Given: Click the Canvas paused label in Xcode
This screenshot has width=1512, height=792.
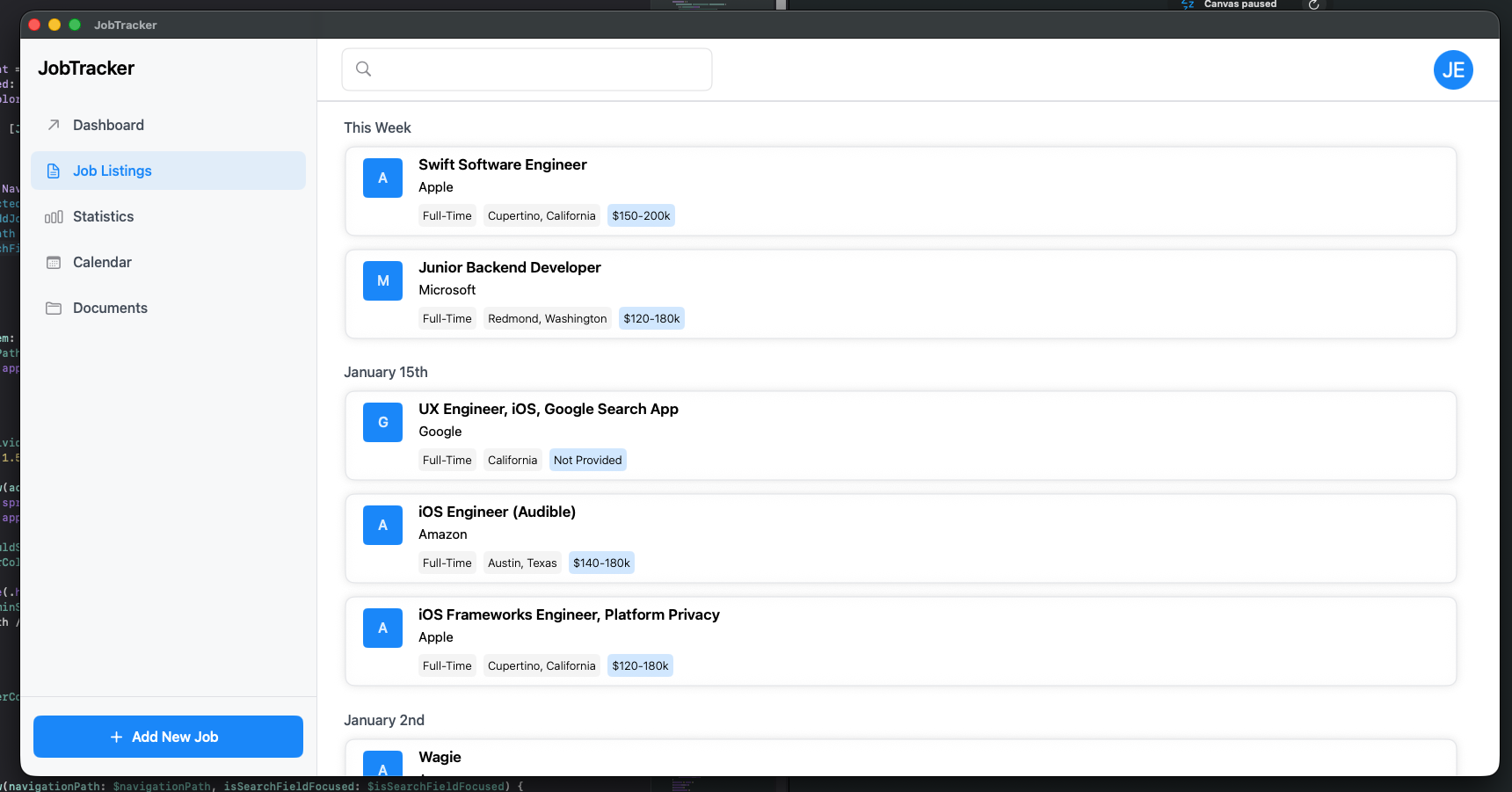Looking at the screenshot, I should click(1240, 4).
